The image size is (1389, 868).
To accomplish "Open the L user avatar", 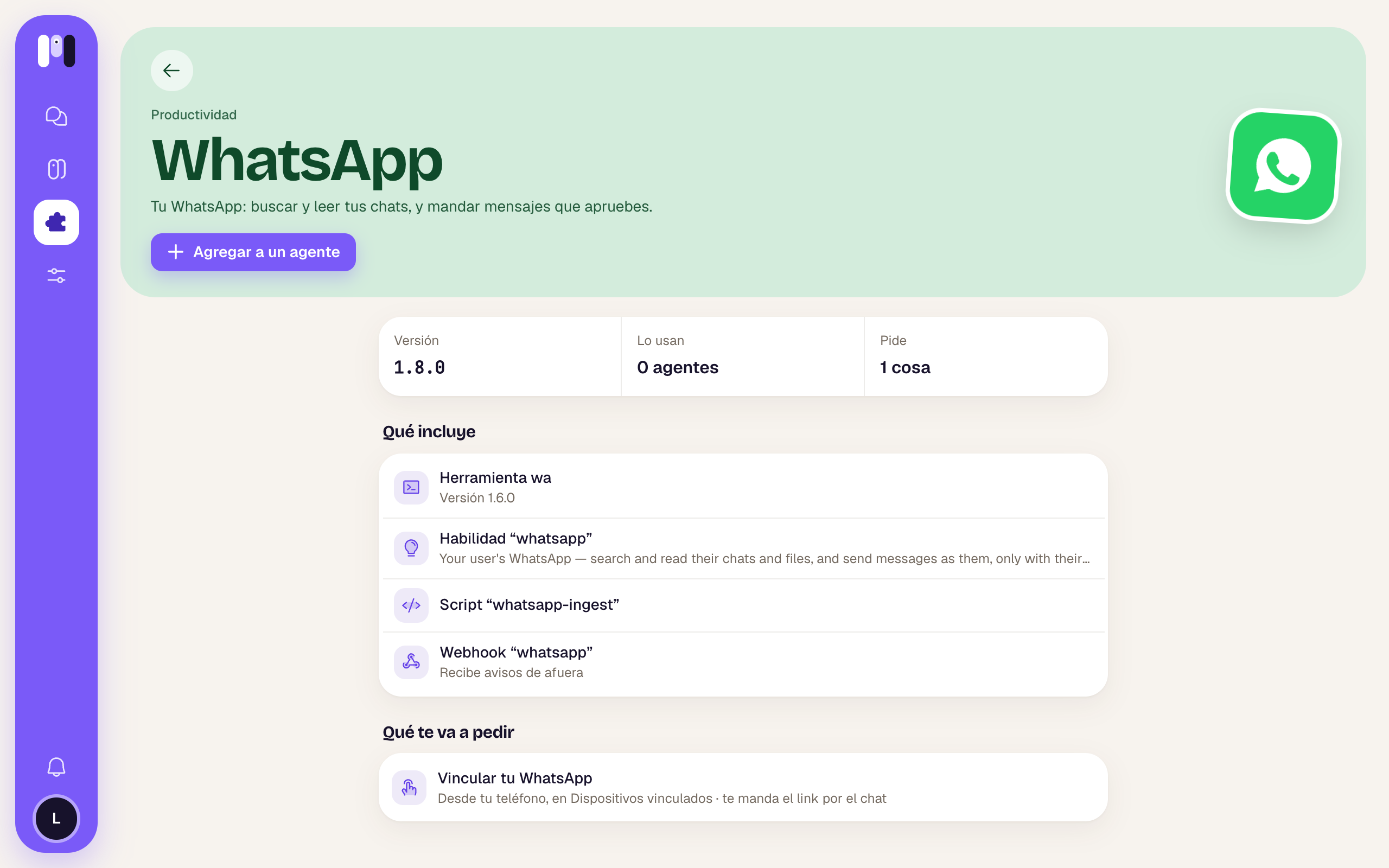I will pyautogui.click(x=56, y=819).
